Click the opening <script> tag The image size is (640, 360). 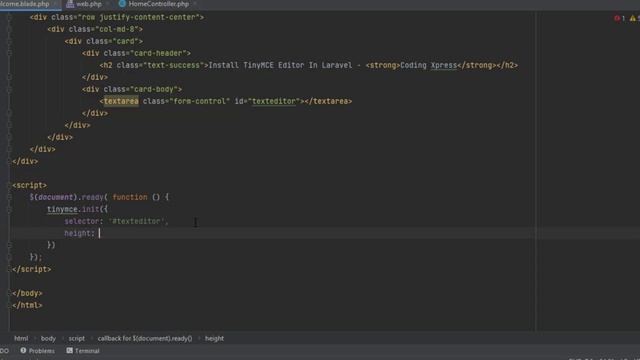pos(29,185)
